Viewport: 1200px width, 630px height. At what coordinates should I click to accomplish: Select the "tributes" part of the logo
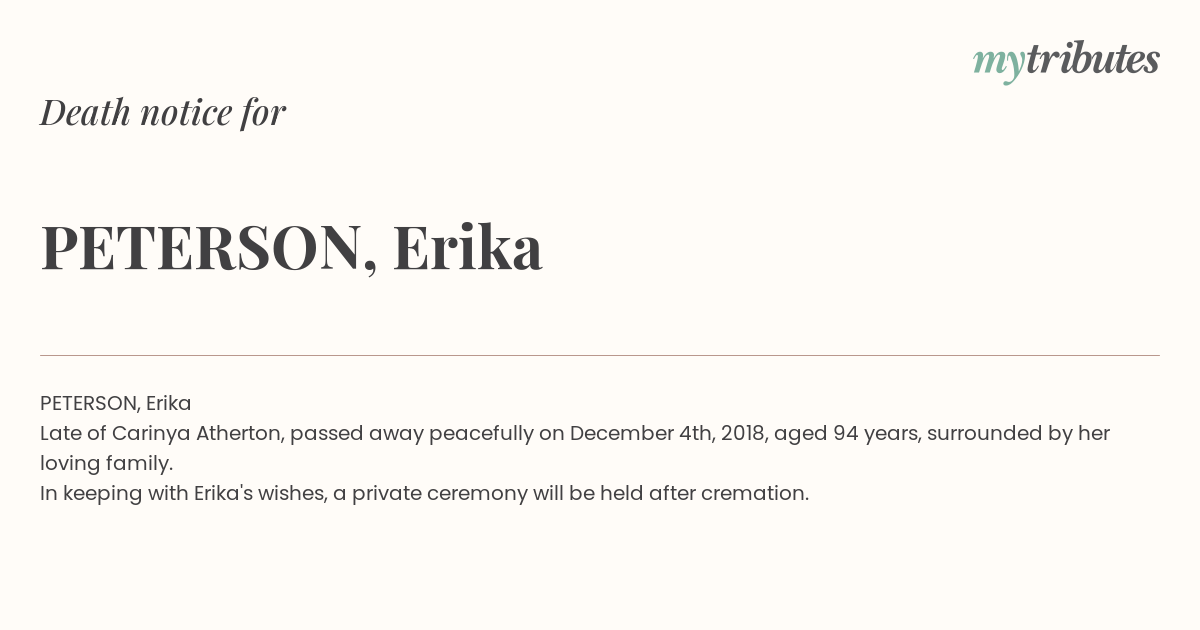pos(1092,60)
